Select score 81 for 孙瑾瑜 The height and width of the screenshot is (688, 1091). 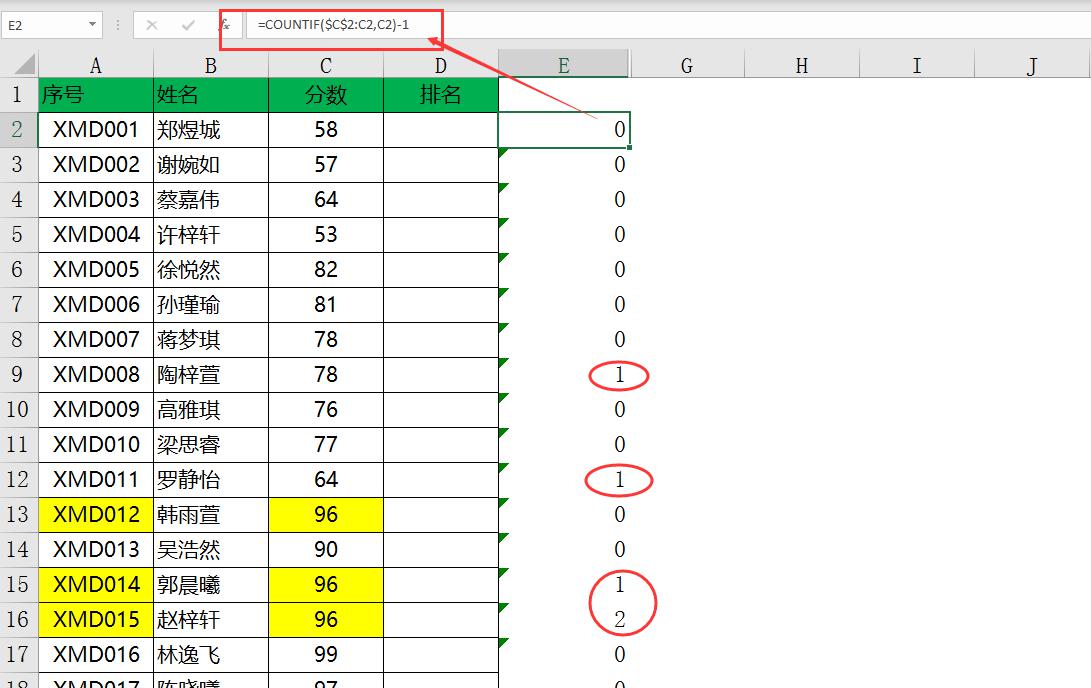[326, 304]
